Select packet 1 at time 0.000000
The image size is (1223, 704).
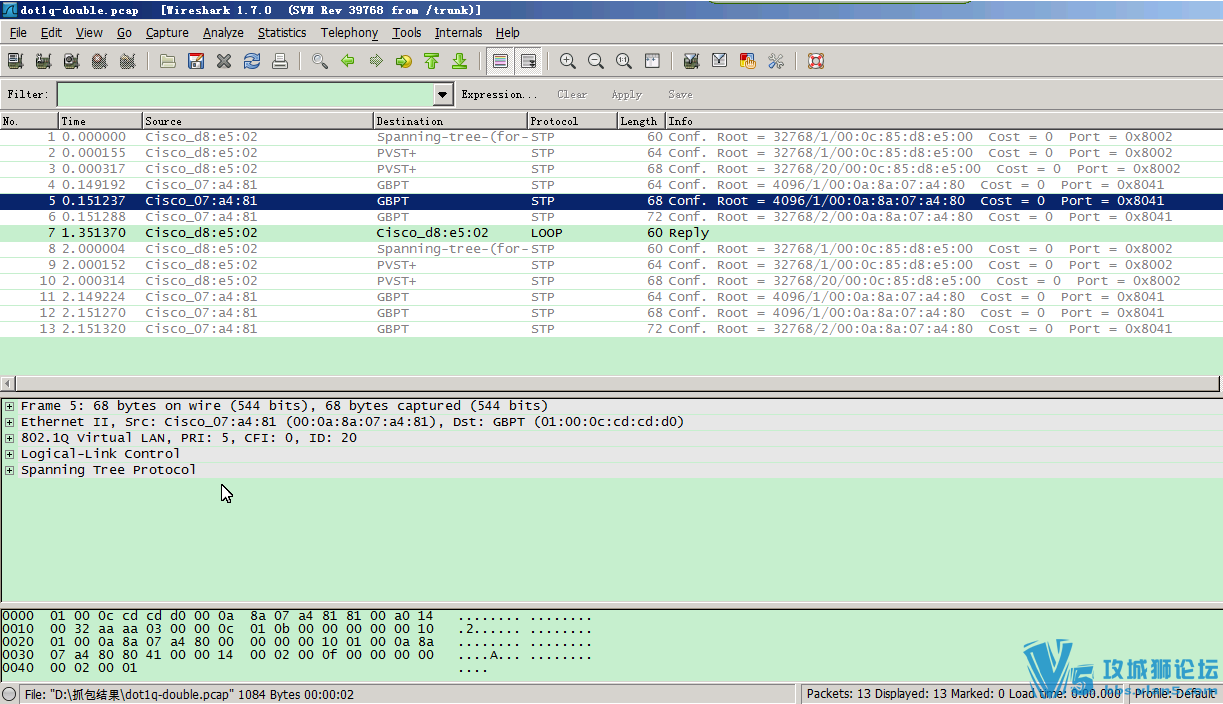pos(611,137)
